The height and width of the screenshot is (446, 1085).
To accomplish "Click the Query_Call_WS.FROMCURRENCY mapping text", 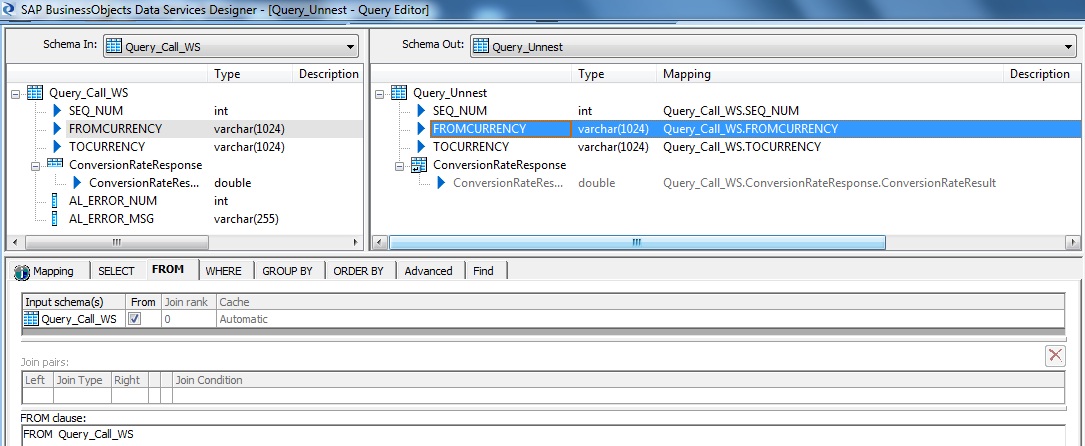I will [x=750, y=129].
